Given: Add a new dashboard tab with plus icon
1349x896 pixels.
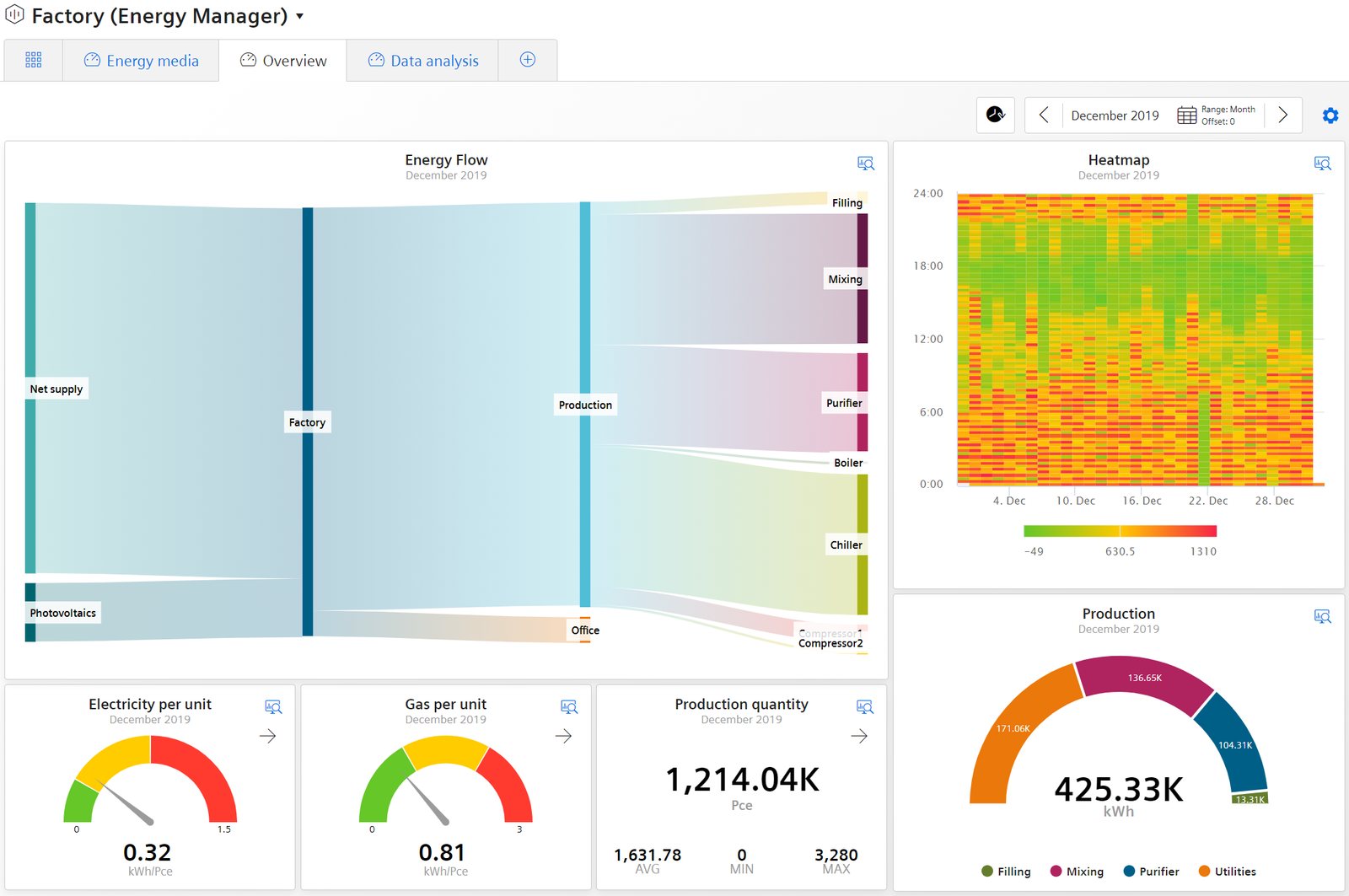Looking at the screenshot, I should [x=528, y=60].
